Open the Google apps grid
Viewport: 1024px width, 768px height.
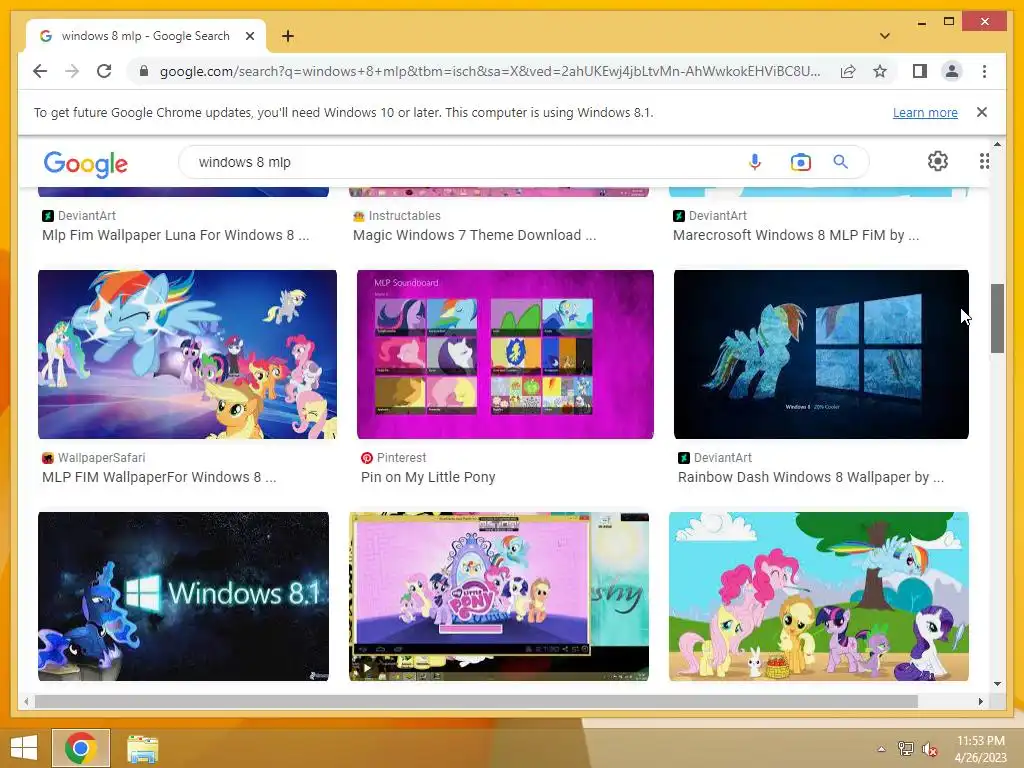(984, 161)
